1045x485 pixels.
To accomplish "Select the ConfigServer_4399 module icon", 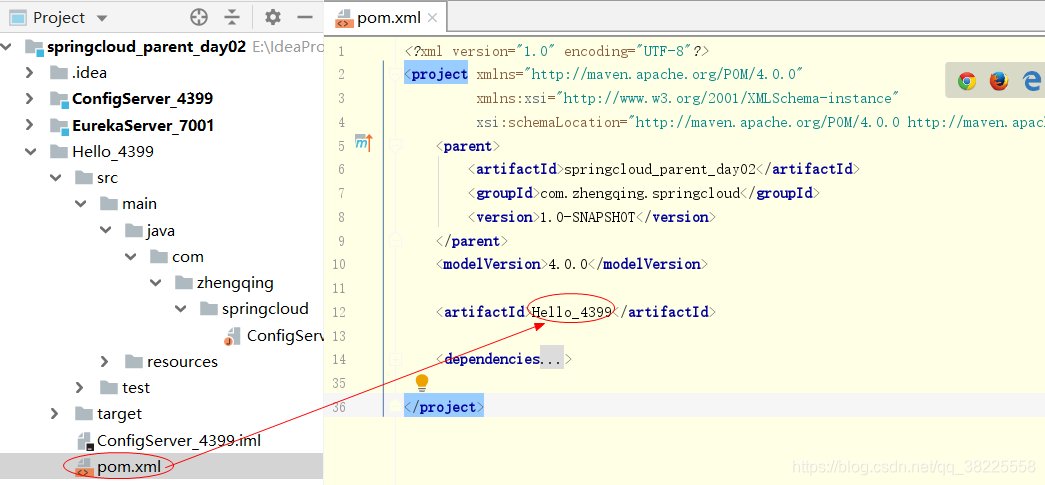I will [x=60, y=99].
